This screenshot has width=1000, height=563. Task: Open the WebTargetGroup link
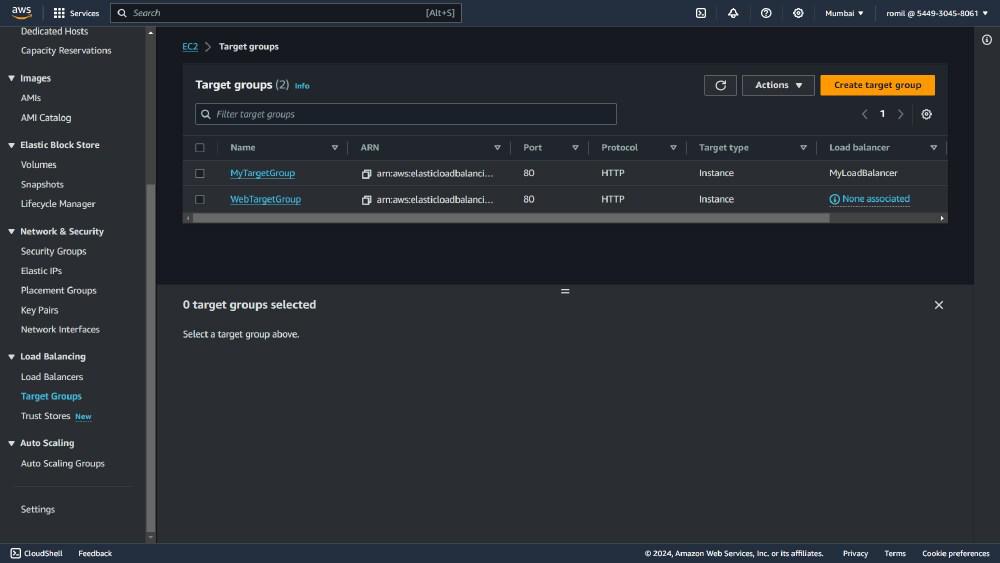click(x=265, y=199)
